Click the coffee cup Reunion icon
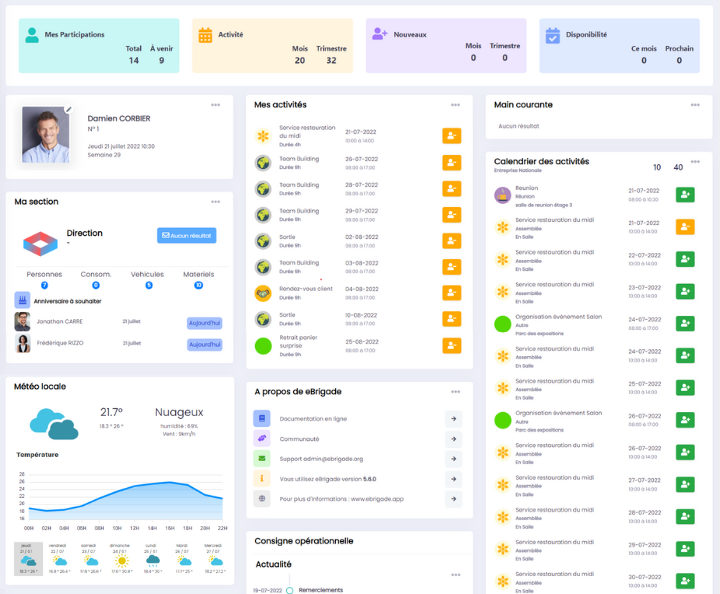 coord(503,196)
